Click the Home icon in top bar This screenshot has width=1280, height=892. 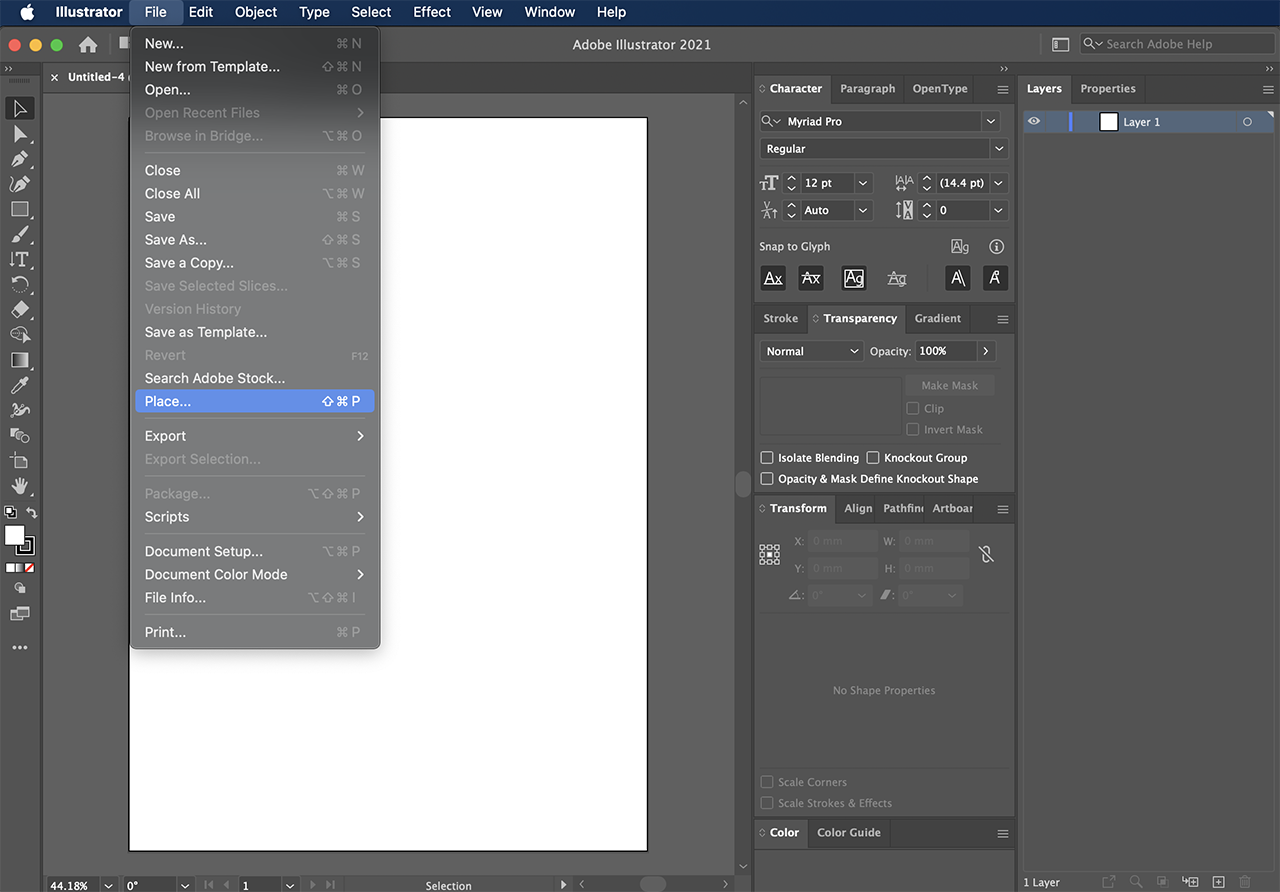pos(88,44)
